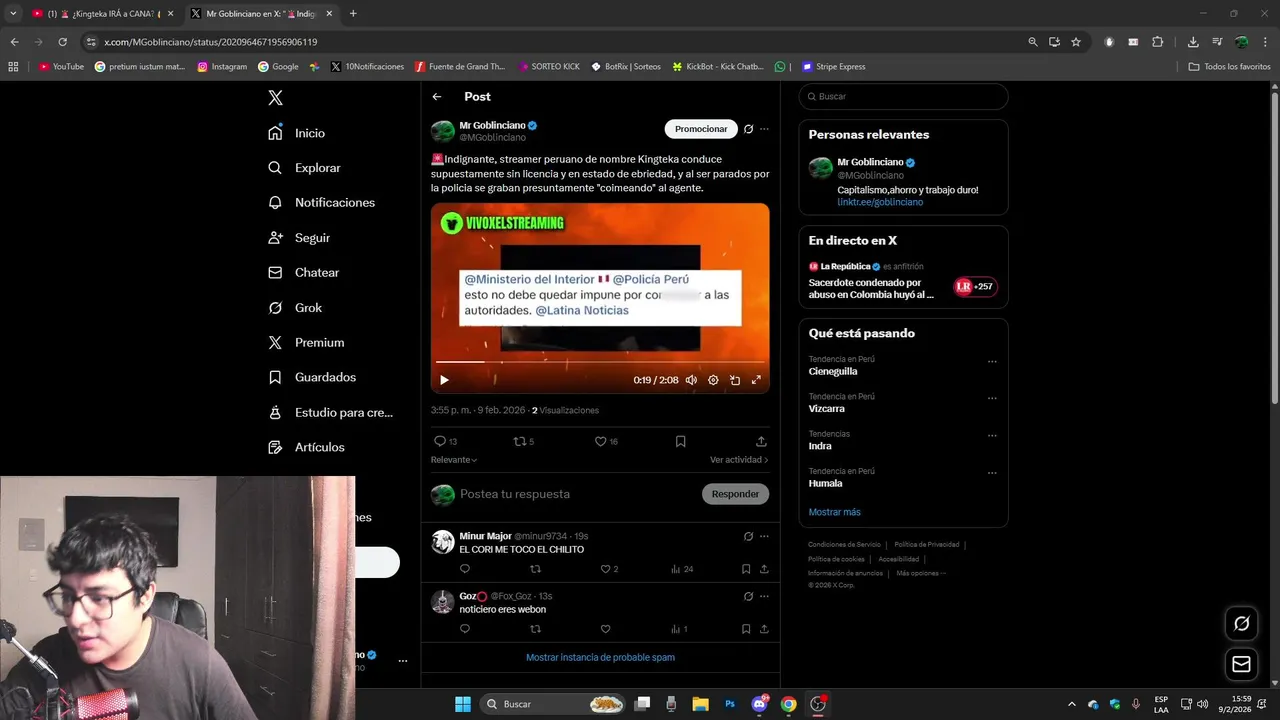This screenshot has width=1280, height=720.
Task: Open more options for Indra trend
Action: pos(992,436)
